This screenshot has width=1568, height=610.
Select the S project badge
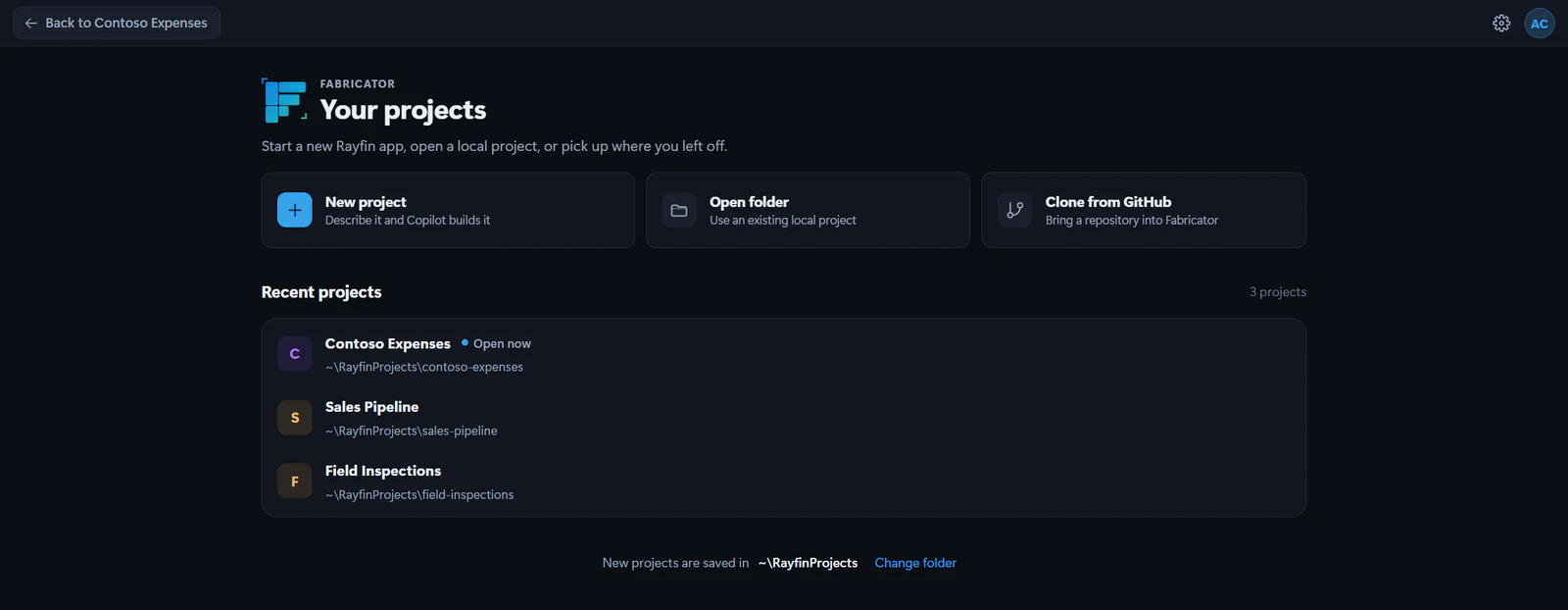tap(295, 418)
